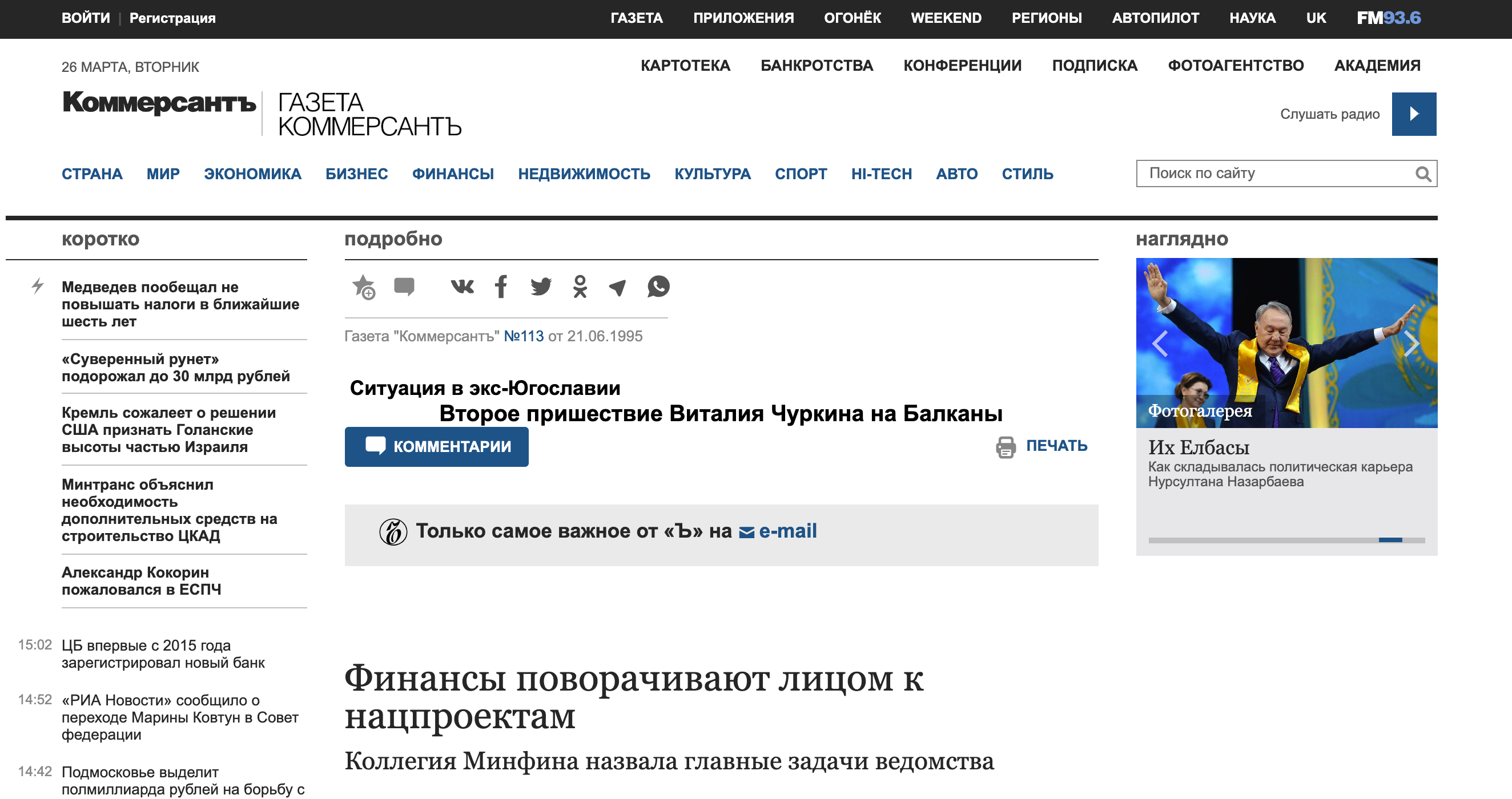Click the gallery progress slider bar
The width and height of the screenshot is (1512, 799).
1285,540
